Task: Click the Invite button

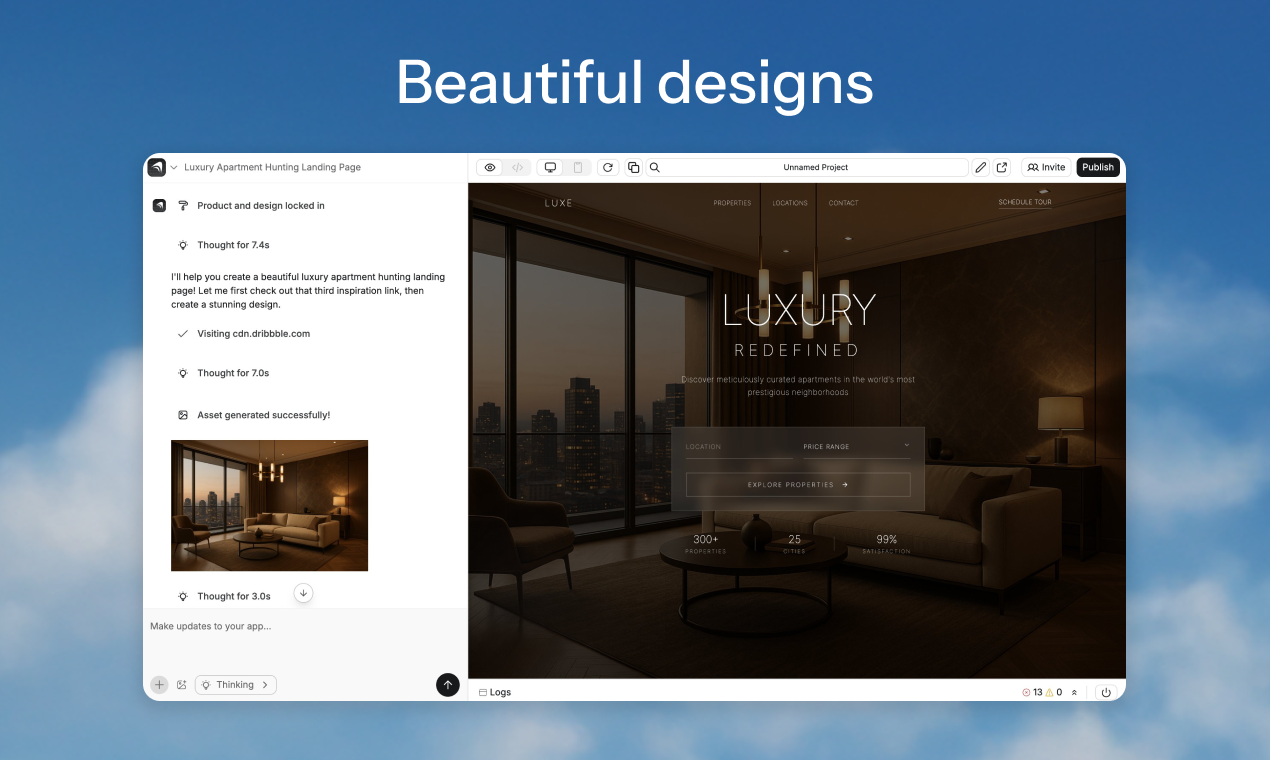Action: [1046, 167]
